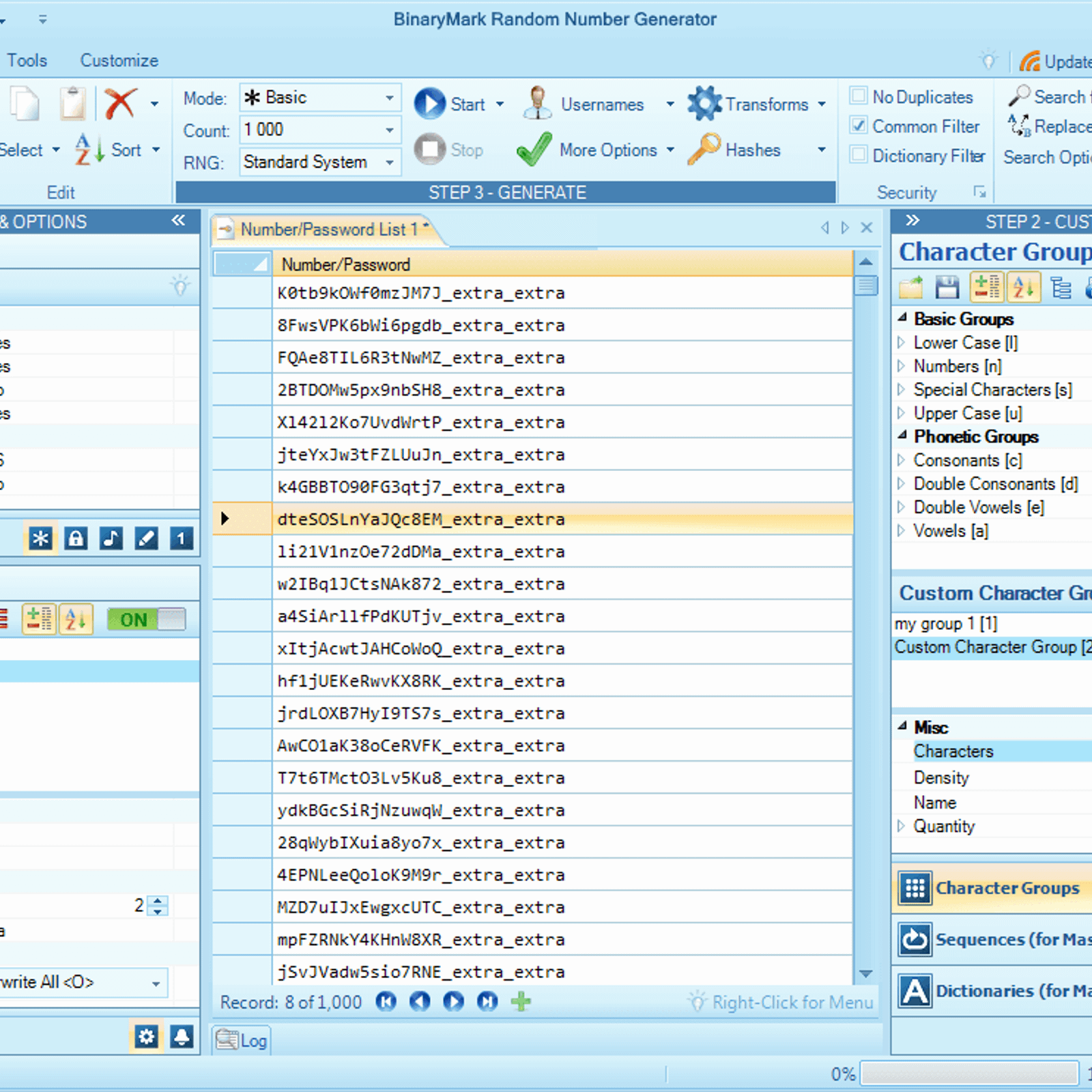Click the Search Options label

(x=1048, y=157)
